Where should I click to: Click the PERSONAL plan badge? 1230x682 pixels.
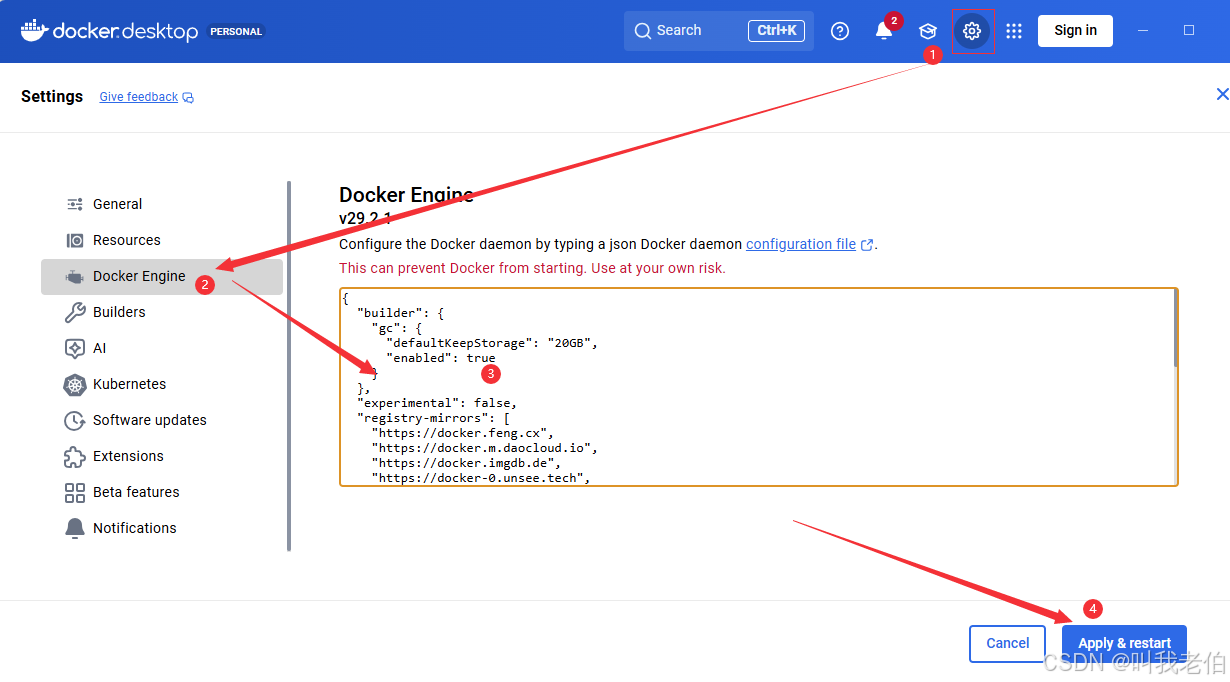click(x=236, y=32)
